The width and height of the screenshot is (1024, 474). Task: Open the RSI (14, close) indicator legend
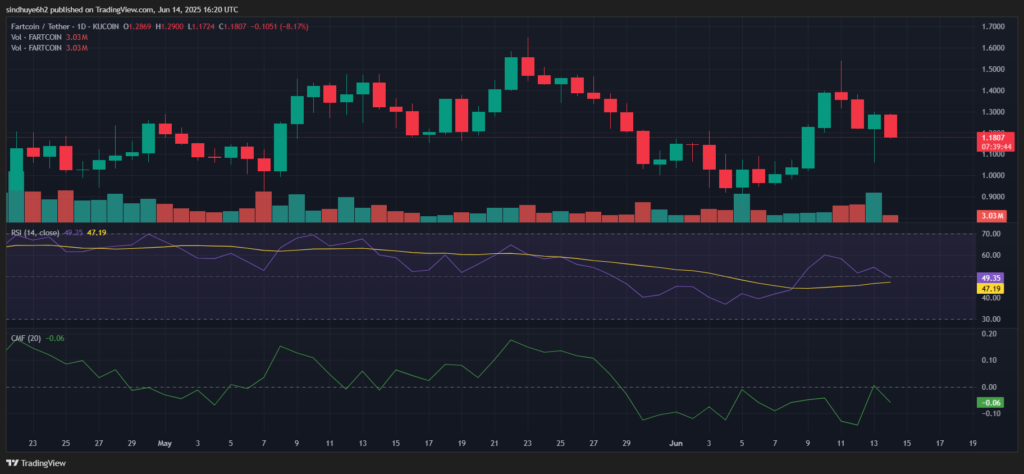coord(35,232)
